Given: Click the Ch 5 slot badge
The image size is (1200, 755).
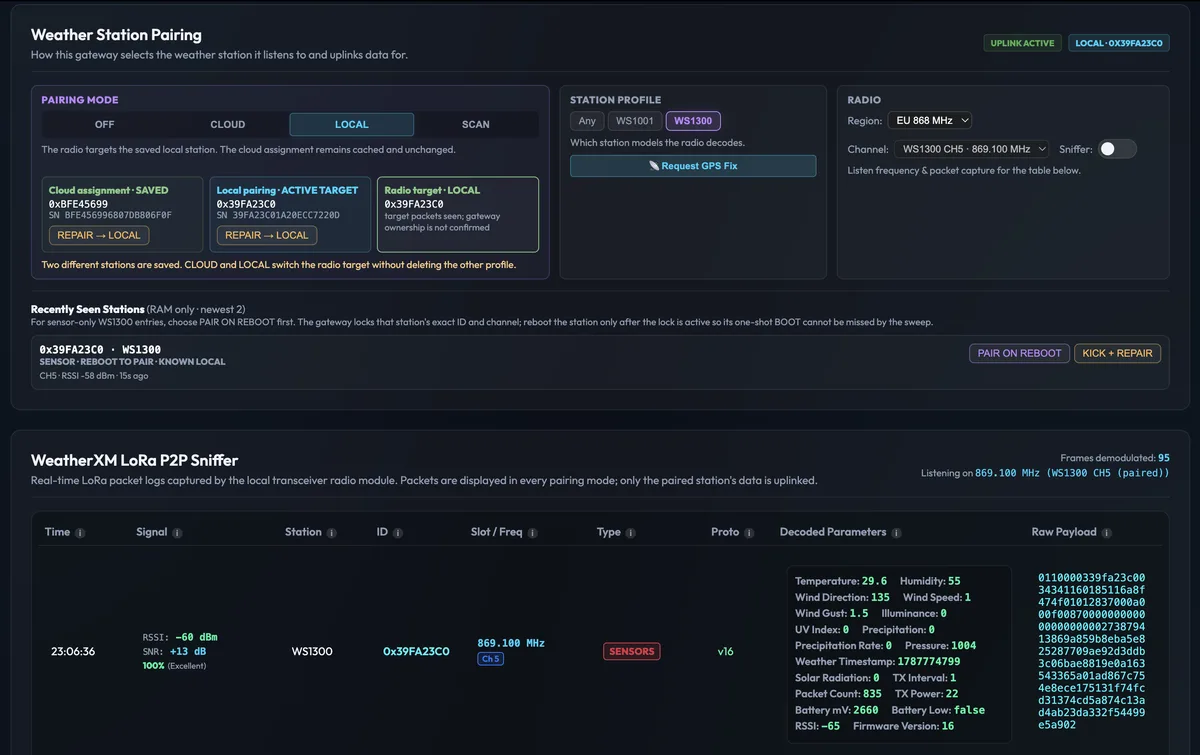Looking at the screenshot, I should coord(491,659).
